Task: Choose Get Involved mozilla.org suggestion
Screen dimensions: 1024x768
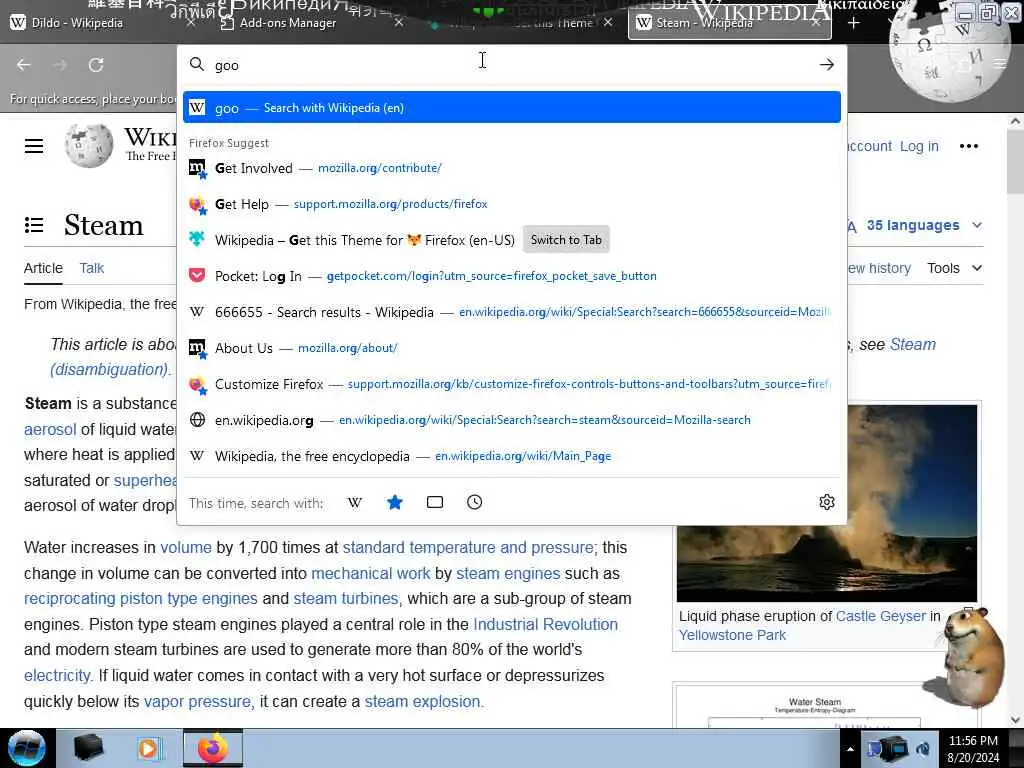Action: [x=512, y=168]
